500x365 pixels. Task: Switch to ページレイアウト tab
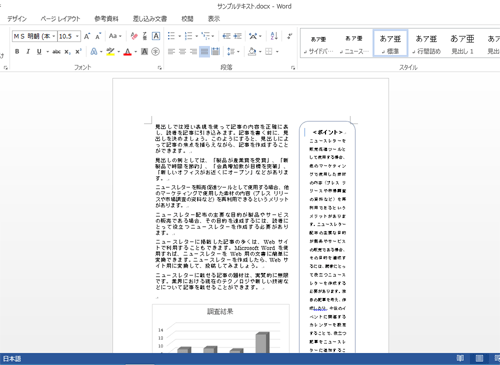pyautogui.click(x=60, y=19)
